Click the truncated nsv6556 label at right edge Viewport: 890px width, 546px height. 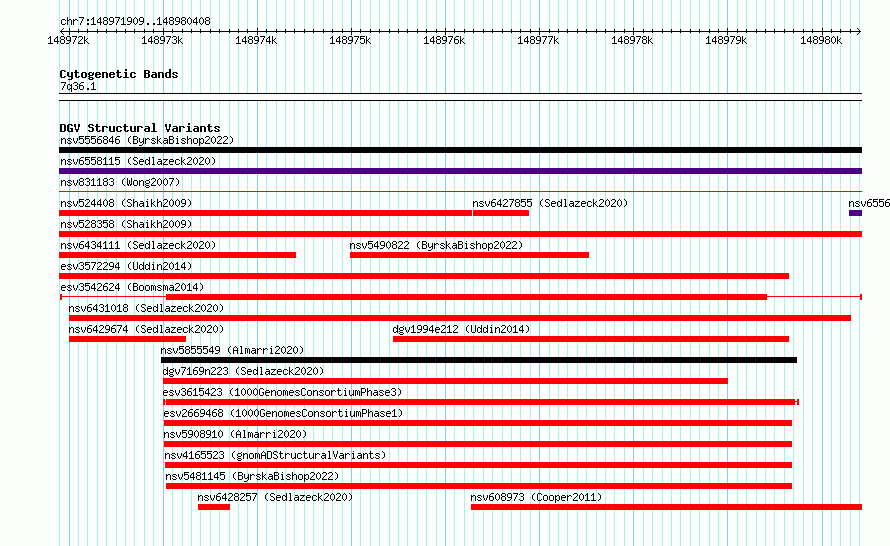point(869,203)
